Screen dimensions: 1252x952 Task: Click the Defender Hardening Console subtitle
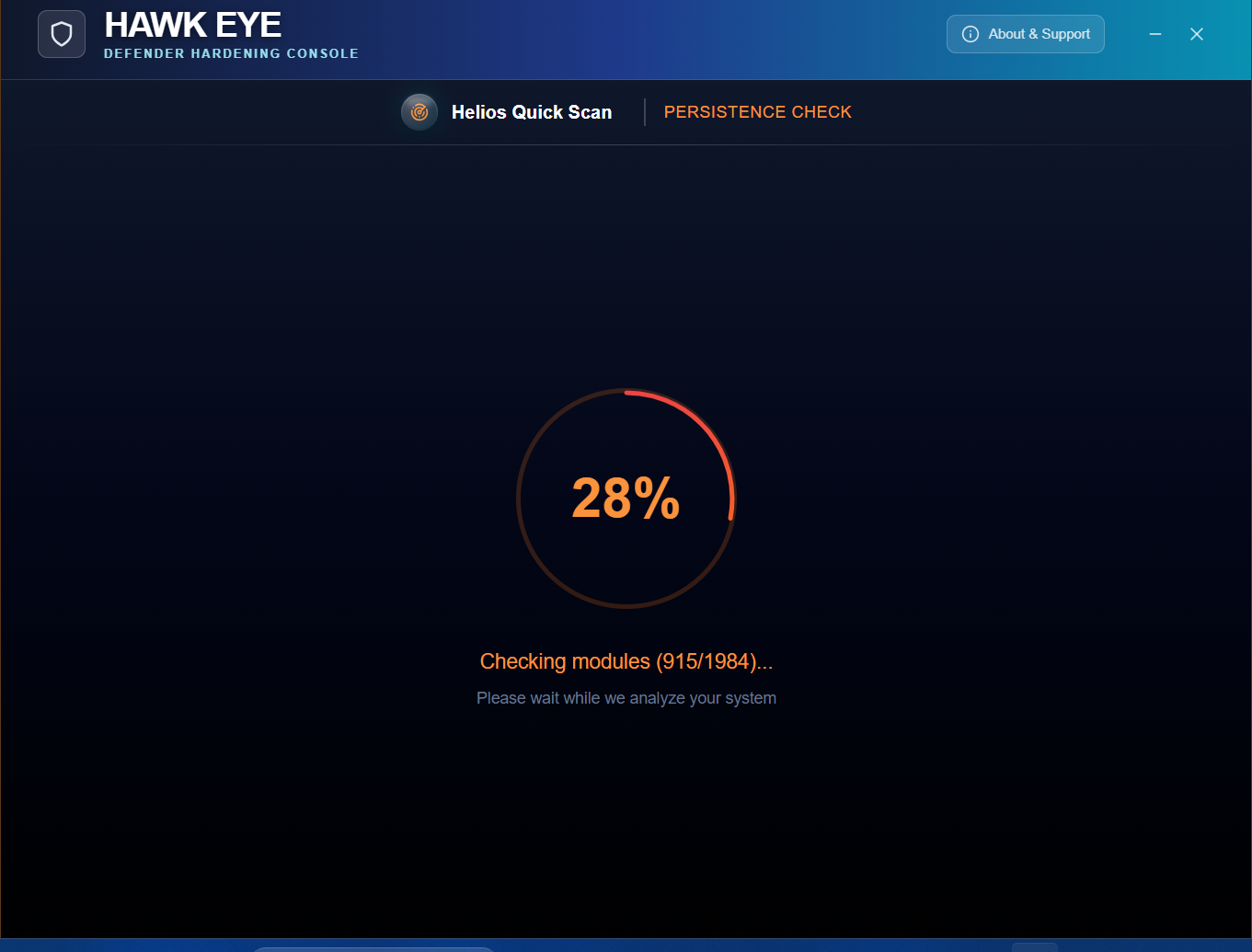point(231,53)
